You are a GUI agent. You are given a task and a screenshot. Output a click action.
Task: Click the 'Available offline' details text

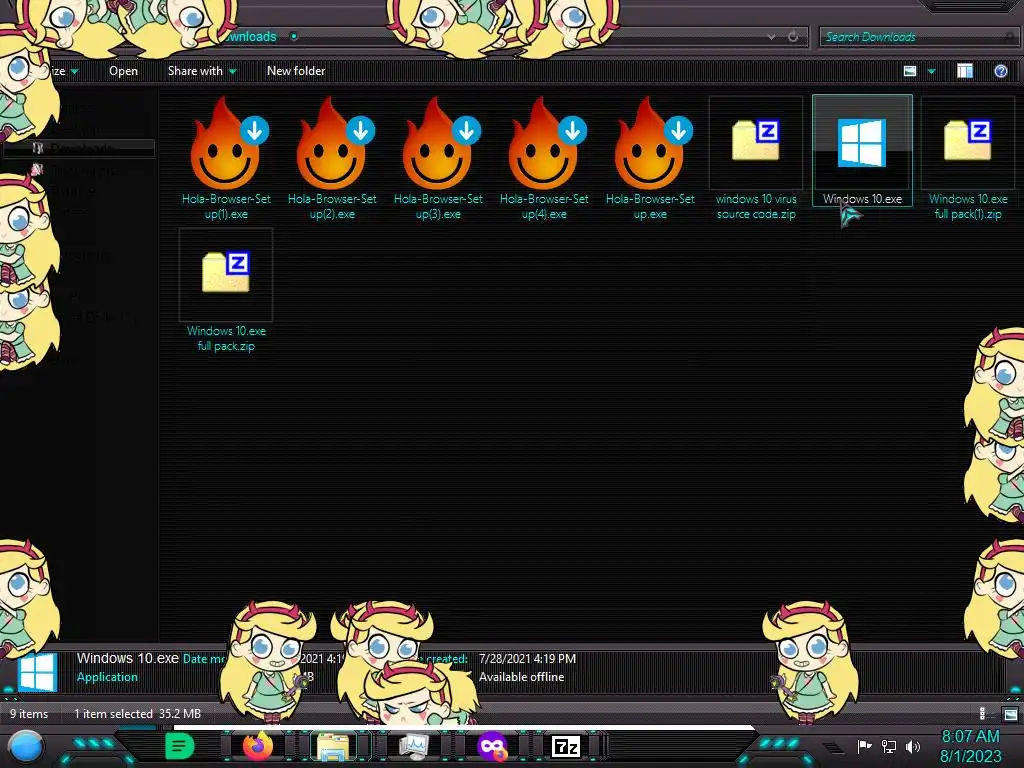(x=521, y=677)
